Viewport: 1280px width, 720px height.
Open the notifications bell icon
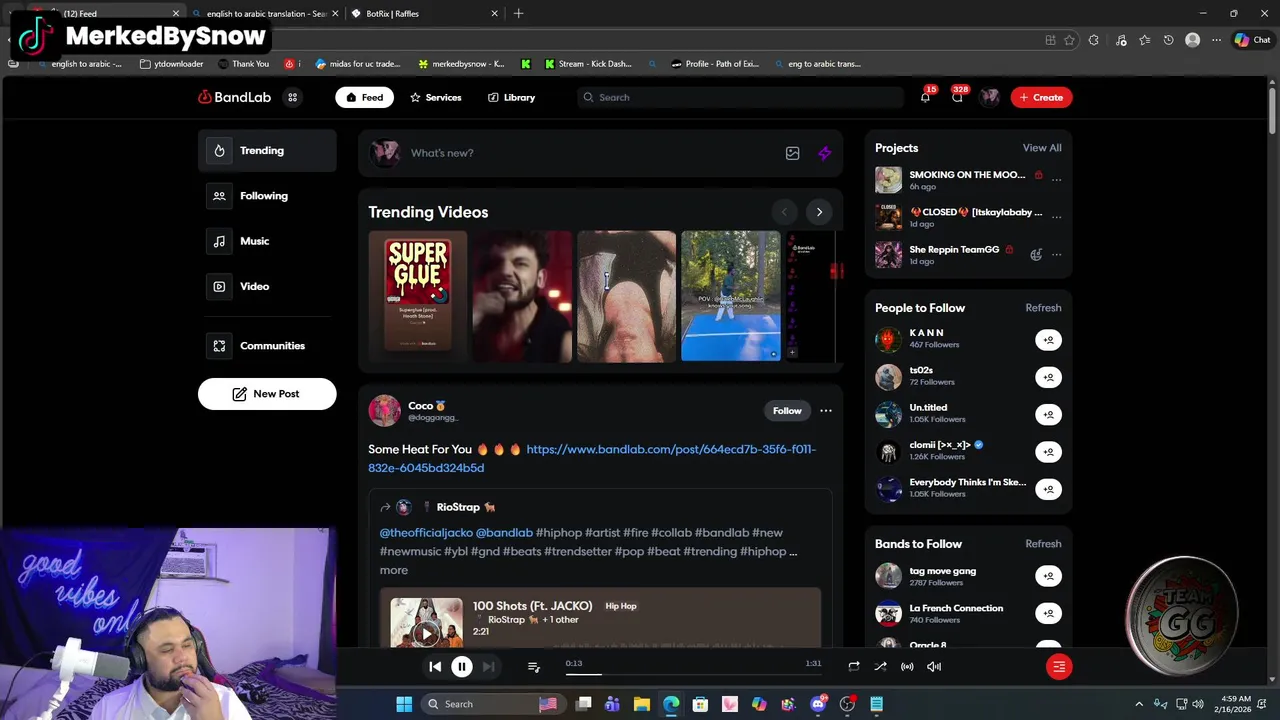point(925,97)
